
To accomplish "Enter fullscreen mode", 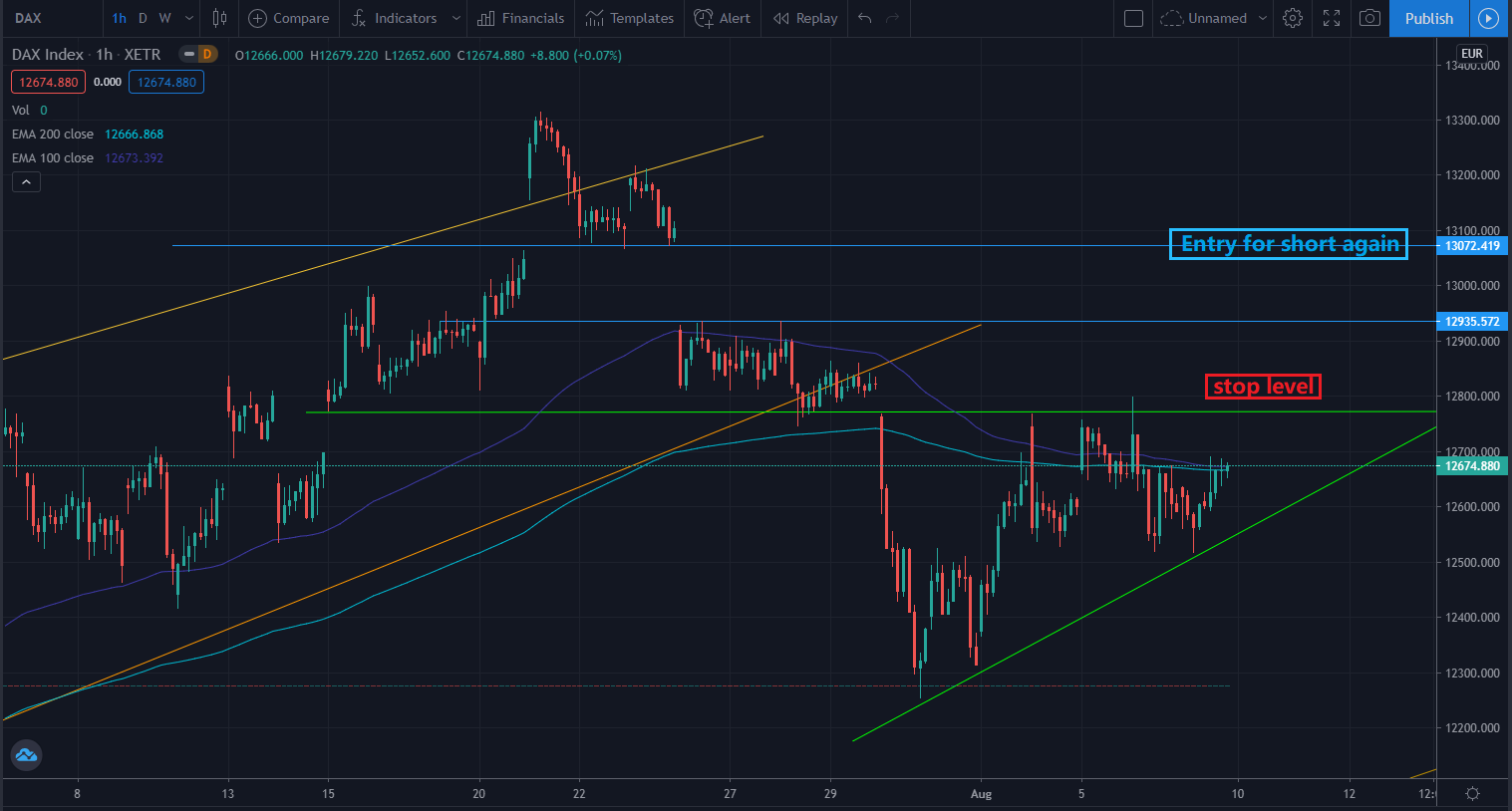I will point(1332,18).
